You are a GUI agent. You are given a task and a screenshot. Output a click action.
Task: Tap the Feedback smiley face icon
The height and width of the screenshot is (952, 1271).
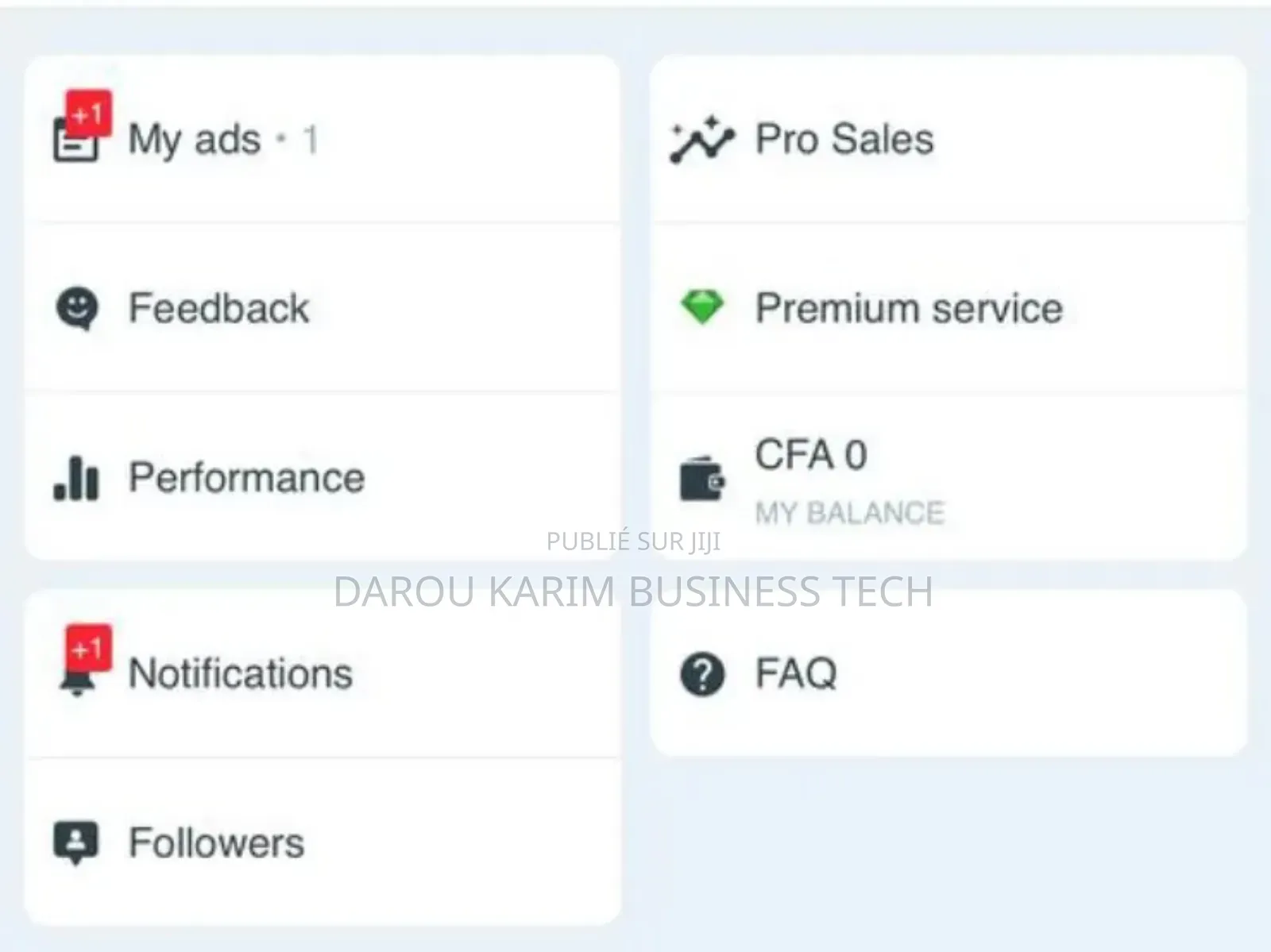tap(77, 307)
